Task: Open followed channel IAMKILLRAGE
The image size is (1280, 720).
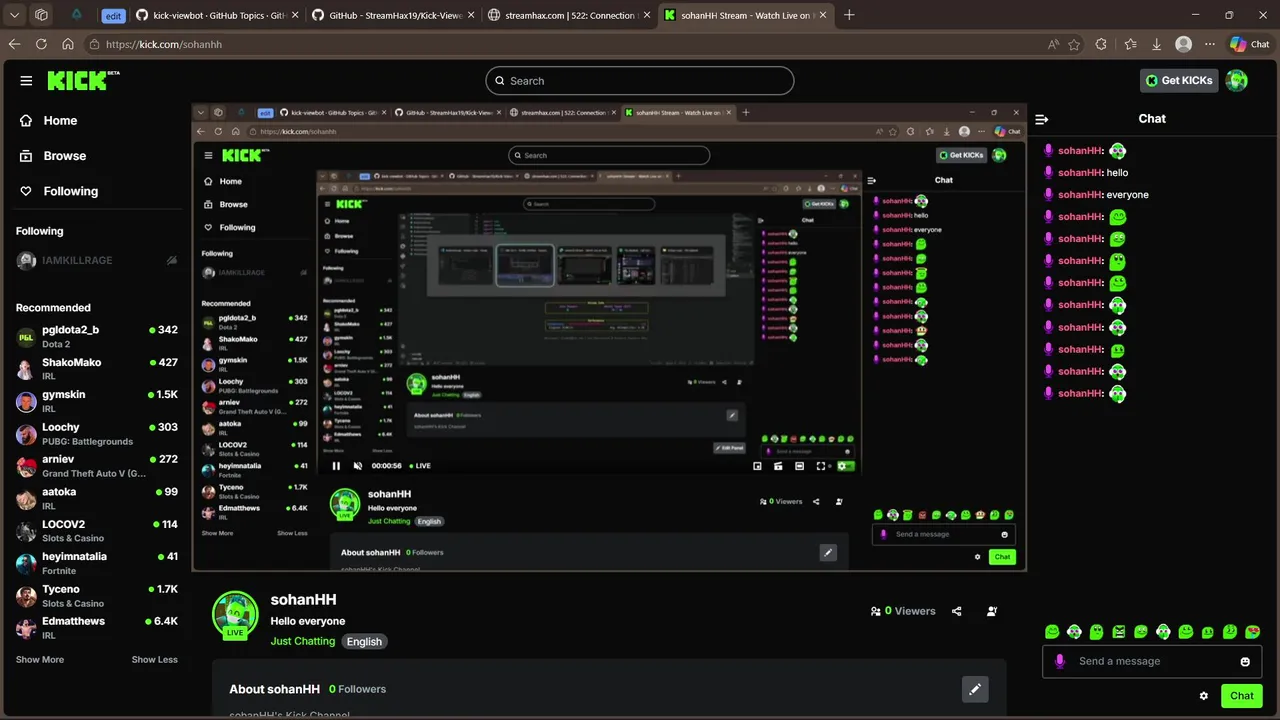Action: pos(96,260)
